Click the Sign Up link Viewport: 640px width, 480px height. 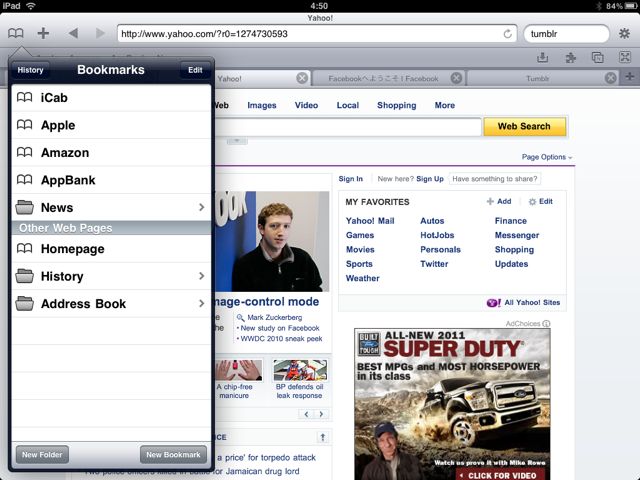tap(430, 179)
